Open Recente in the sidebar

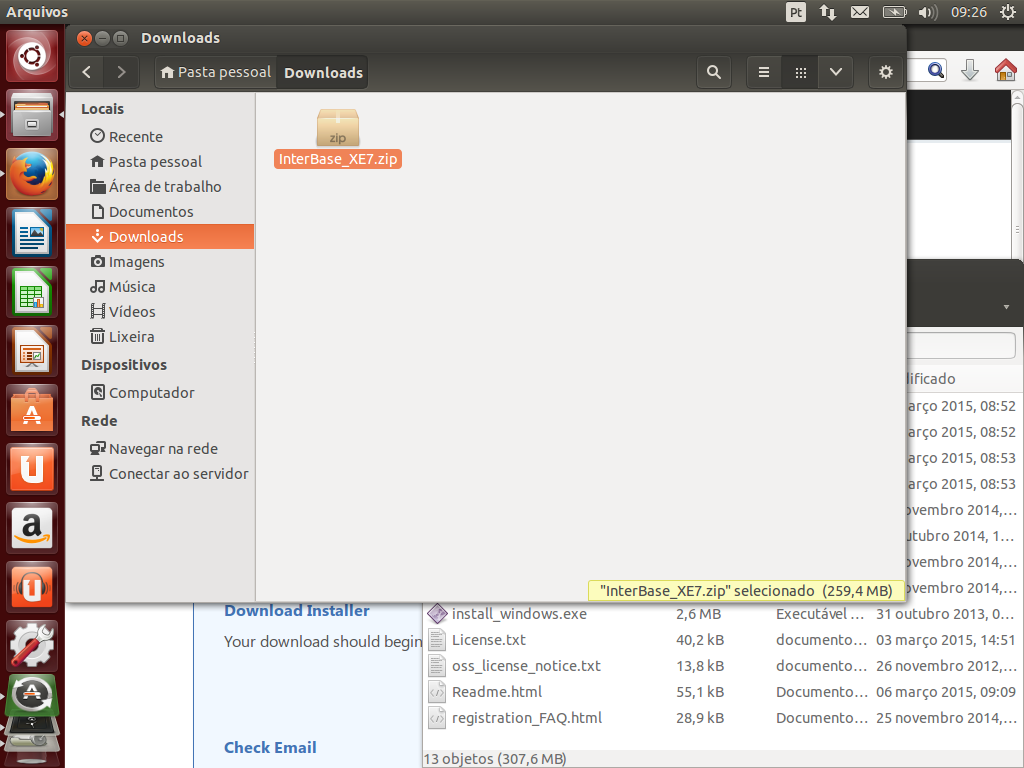click(x=135, y=137)
